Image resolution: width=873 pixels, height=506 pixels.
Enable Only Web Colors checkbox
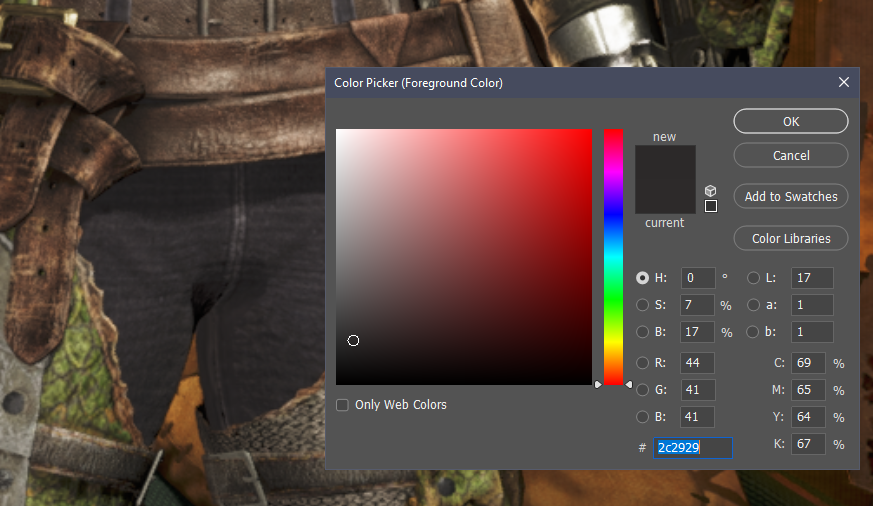tap(342, 405)
